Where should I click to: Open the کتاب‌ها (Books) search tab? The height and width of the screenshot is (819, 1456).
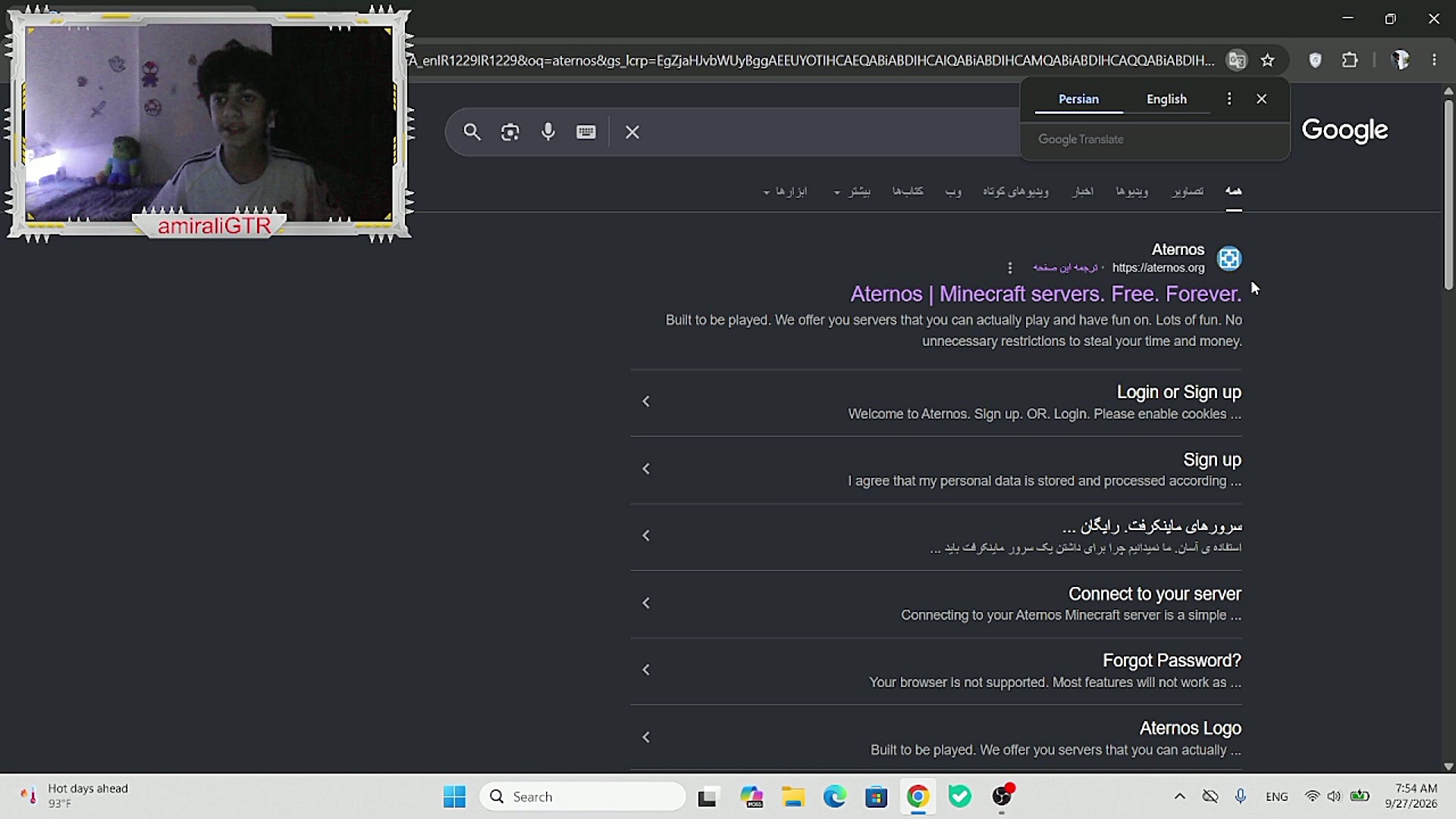[907, 191]
